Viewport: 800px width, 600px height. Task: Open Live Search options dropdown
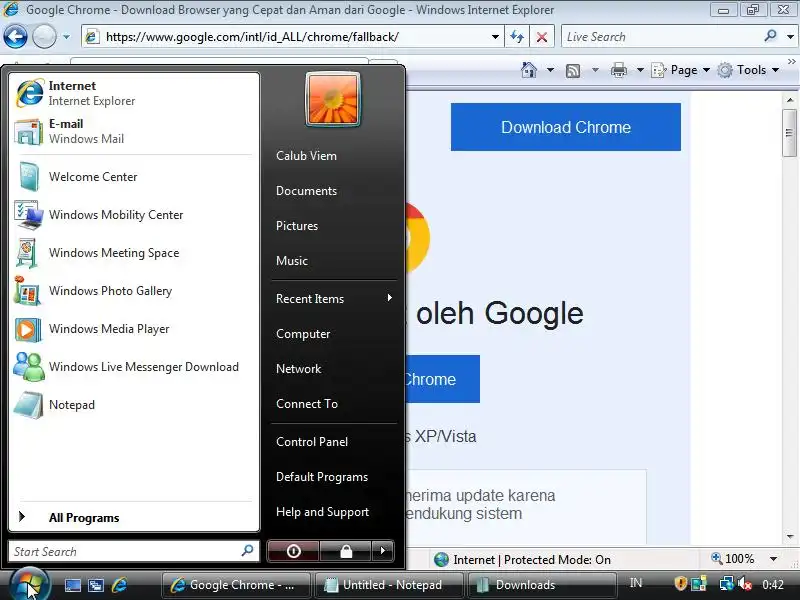pos(790,37)
